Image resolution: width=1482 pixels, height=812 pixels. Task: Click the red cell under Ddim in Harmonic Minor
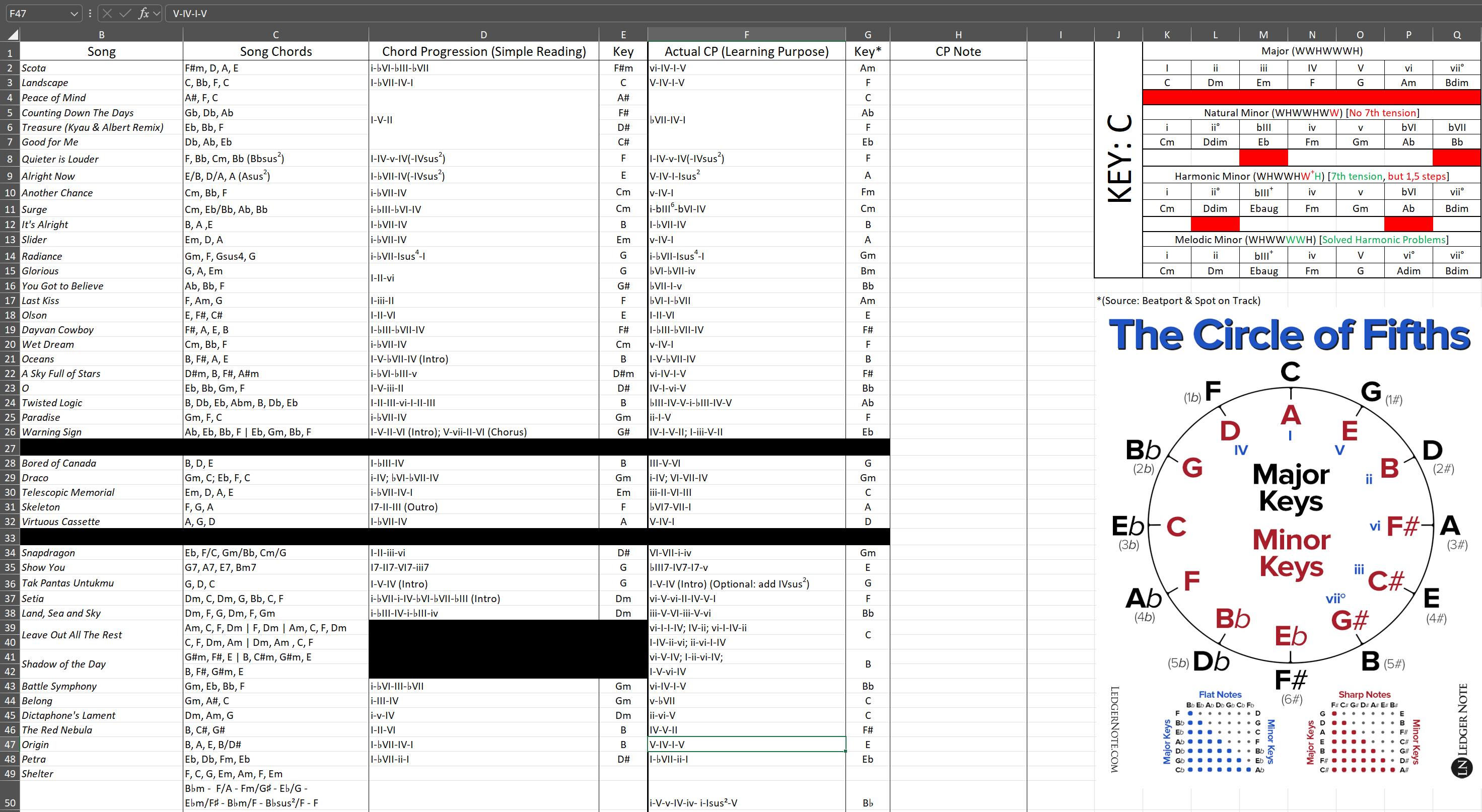[x=1215, y=224]
